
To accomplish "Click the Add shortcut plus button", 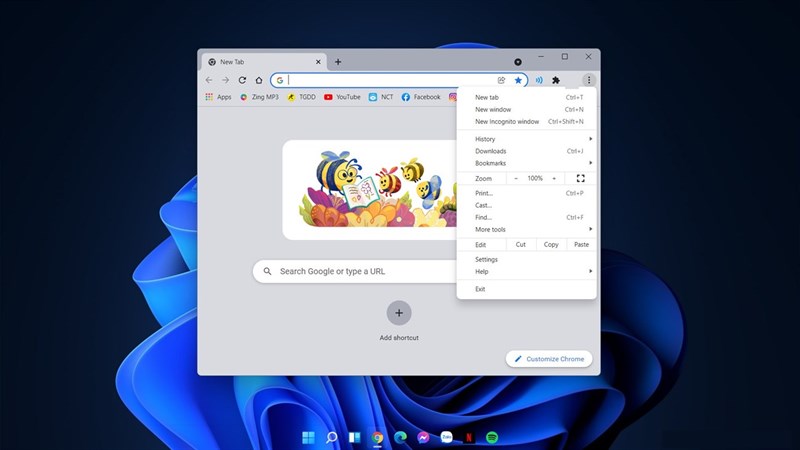I will [x=399, y=313].
